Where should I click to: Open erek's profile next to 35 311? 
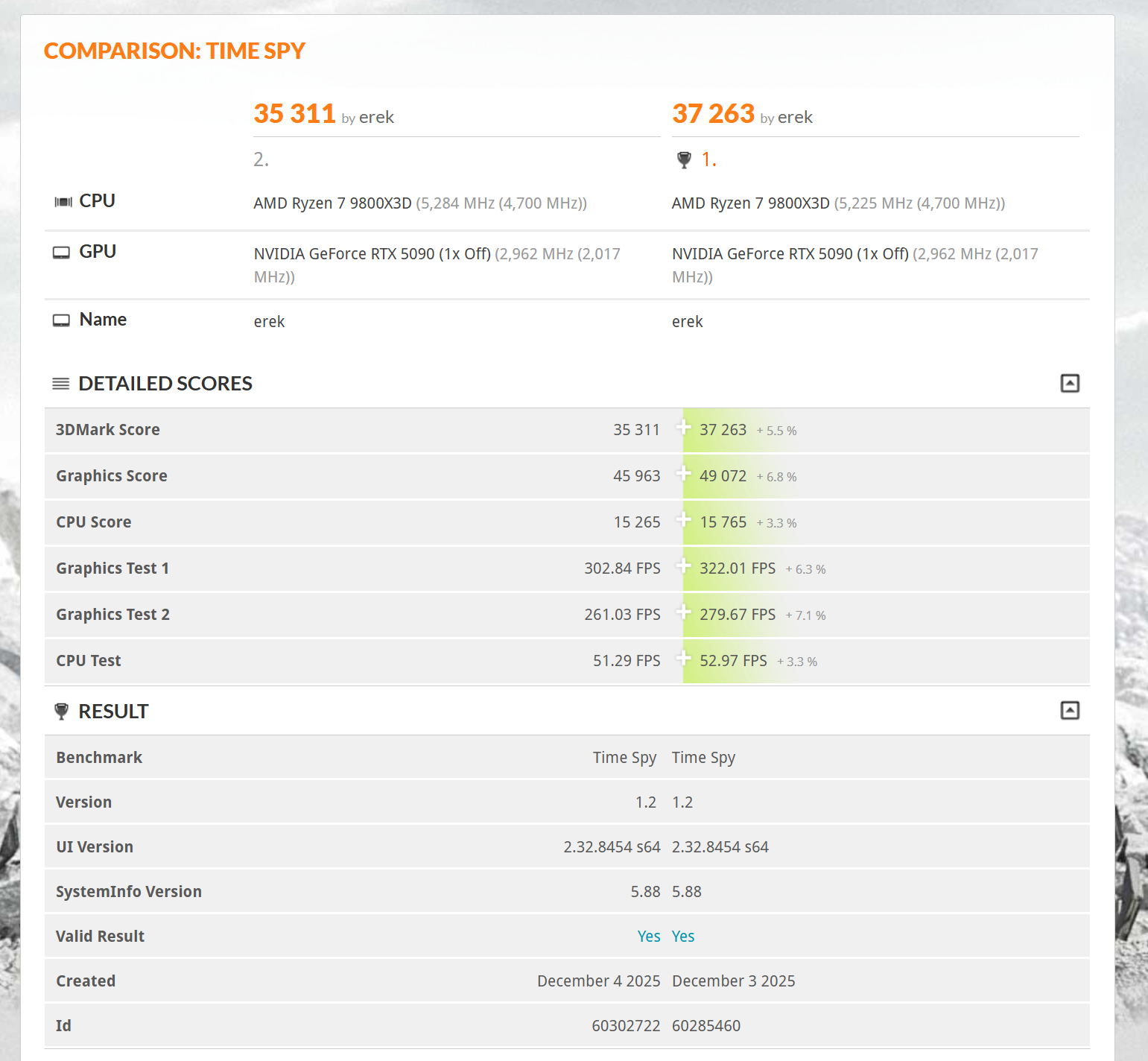[x=376, y=117]
